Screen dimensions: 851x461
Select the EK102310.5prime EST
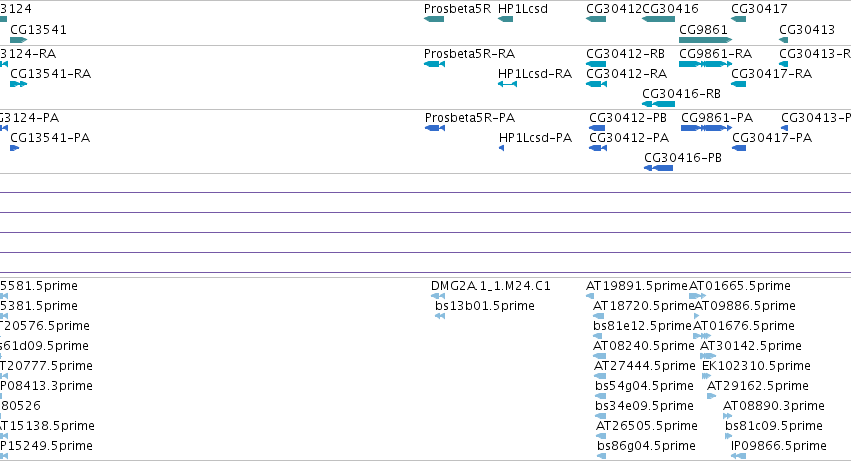click(x=706, y=376)
